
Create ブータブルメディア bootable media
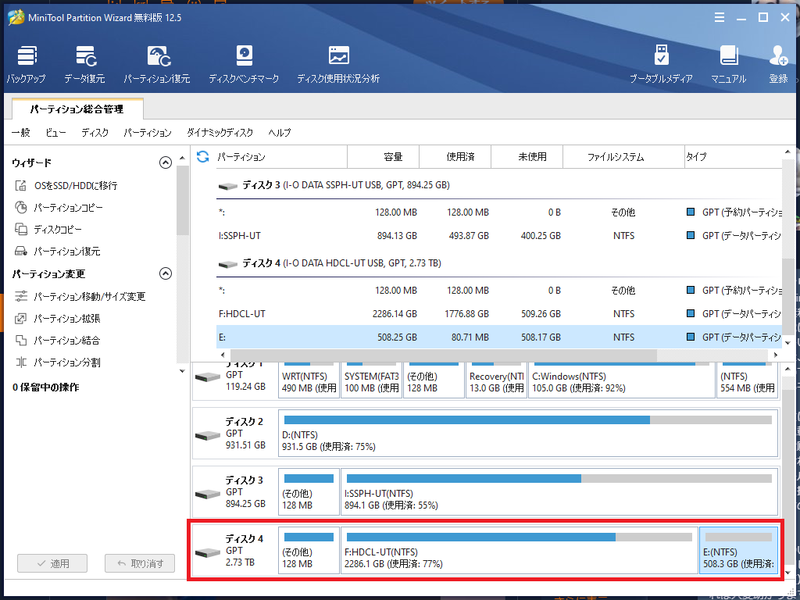coord(661,64)
